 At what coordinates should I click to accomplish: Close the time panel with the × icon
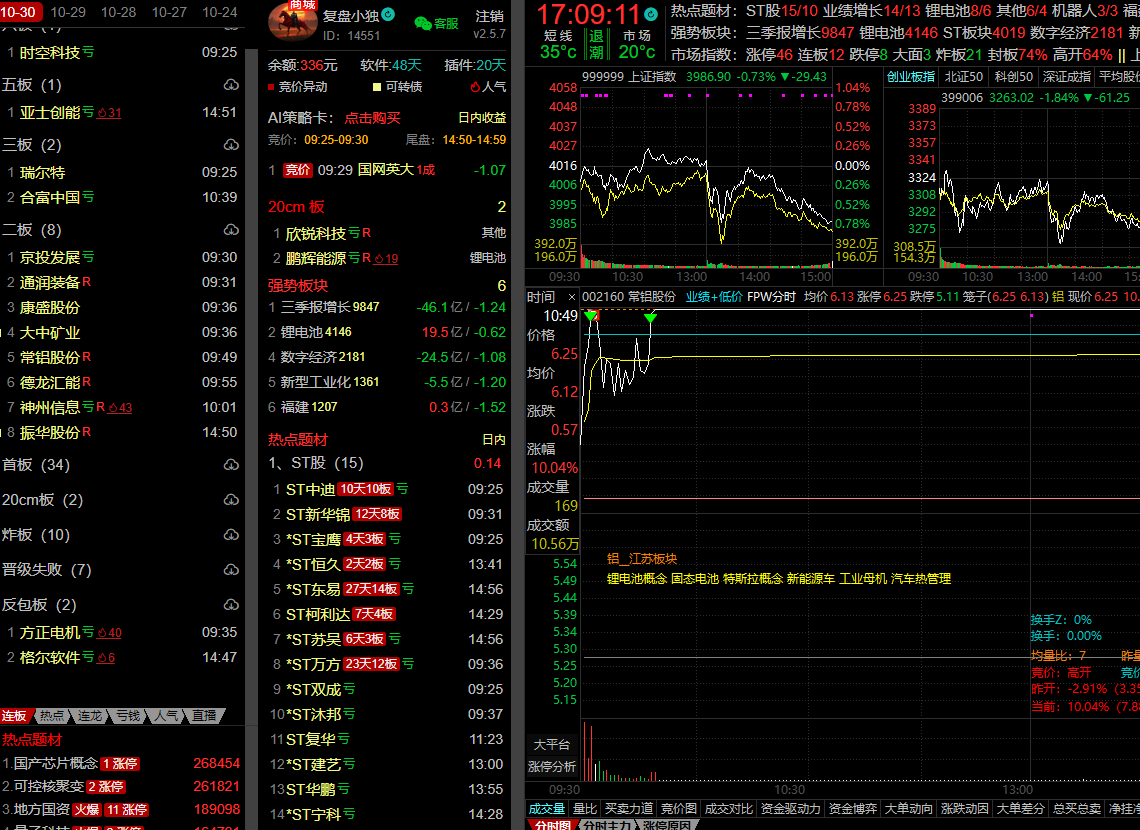click(571, 297)
